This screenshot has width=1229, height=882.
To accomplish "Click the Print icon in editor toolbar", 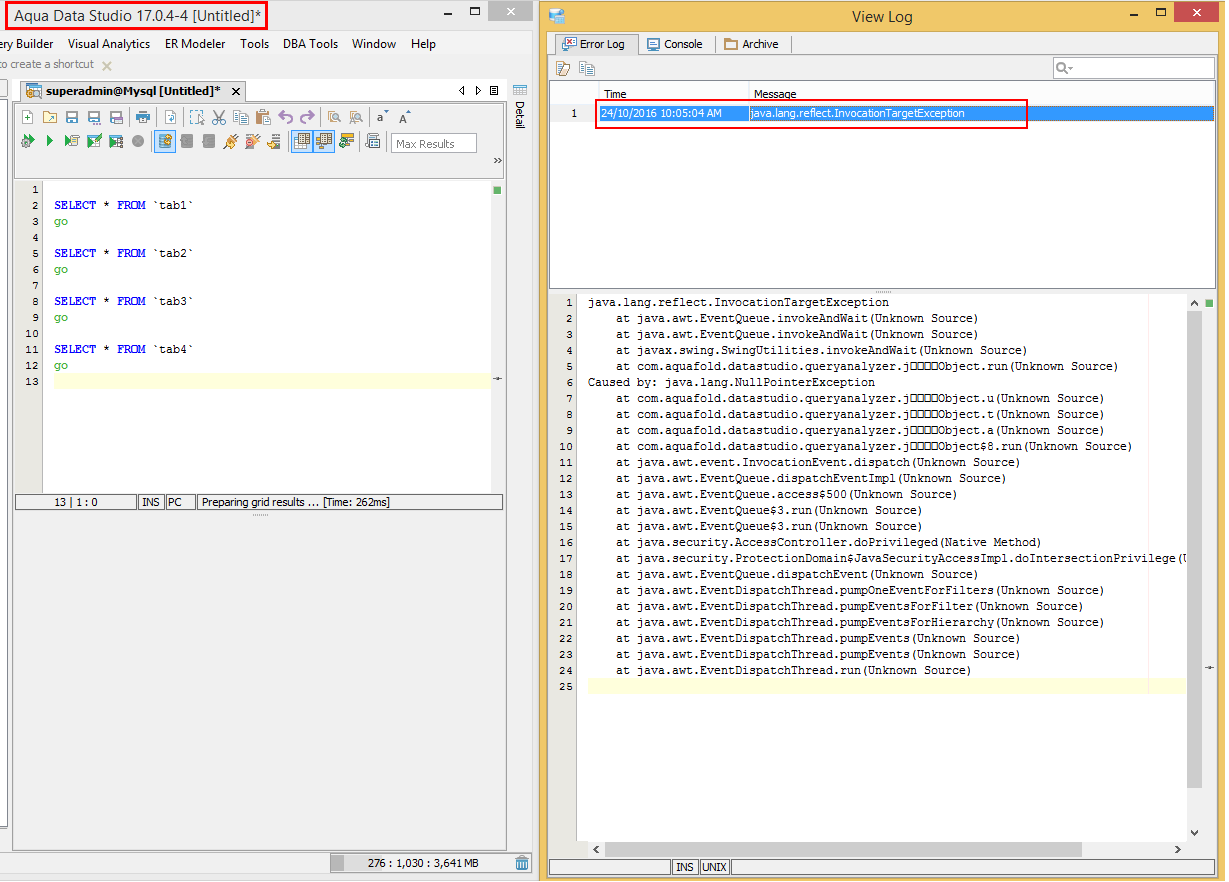I will [143, 117].
